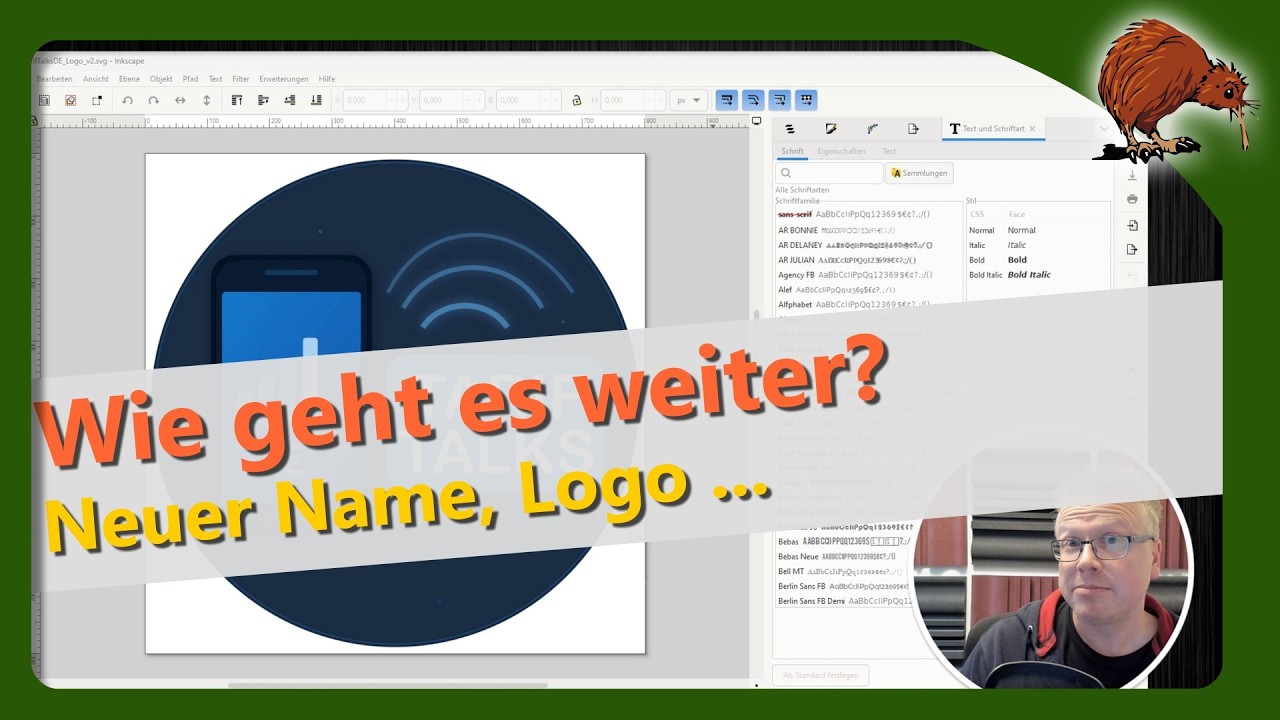
Task: Click Select All in All Layers icon
Action: click(x=70, y=100)
